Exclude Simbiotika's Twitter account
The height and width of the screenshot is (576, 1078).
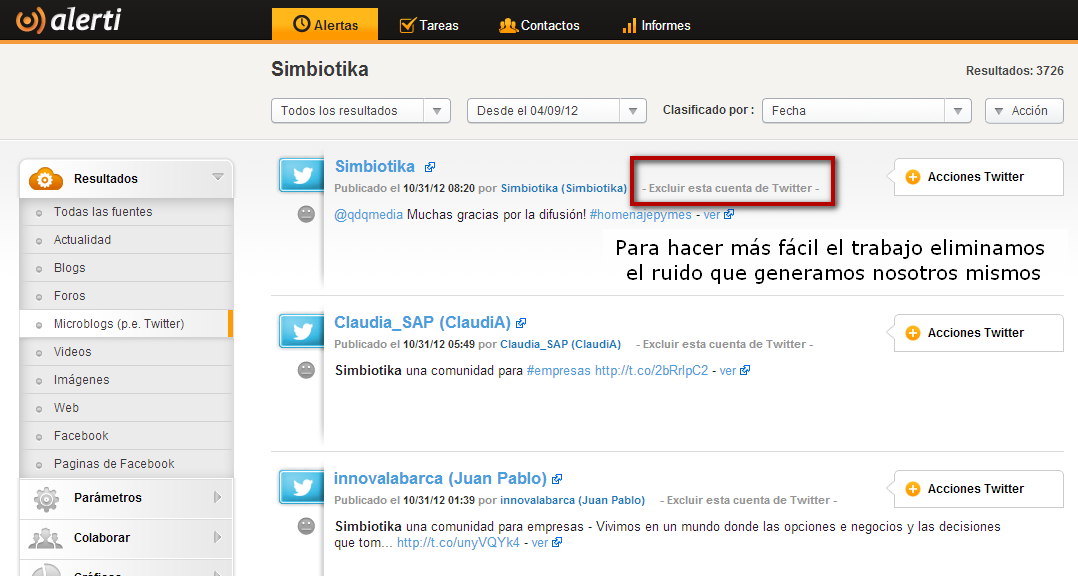tap(731, 188)
